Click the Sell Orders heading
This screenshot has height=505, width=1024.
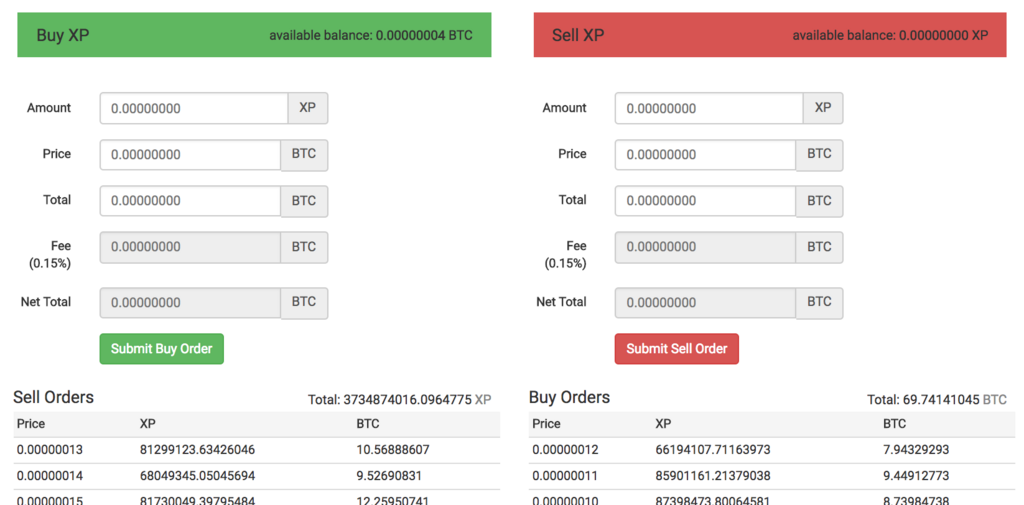pyautogui.click(x=54, y=397)
